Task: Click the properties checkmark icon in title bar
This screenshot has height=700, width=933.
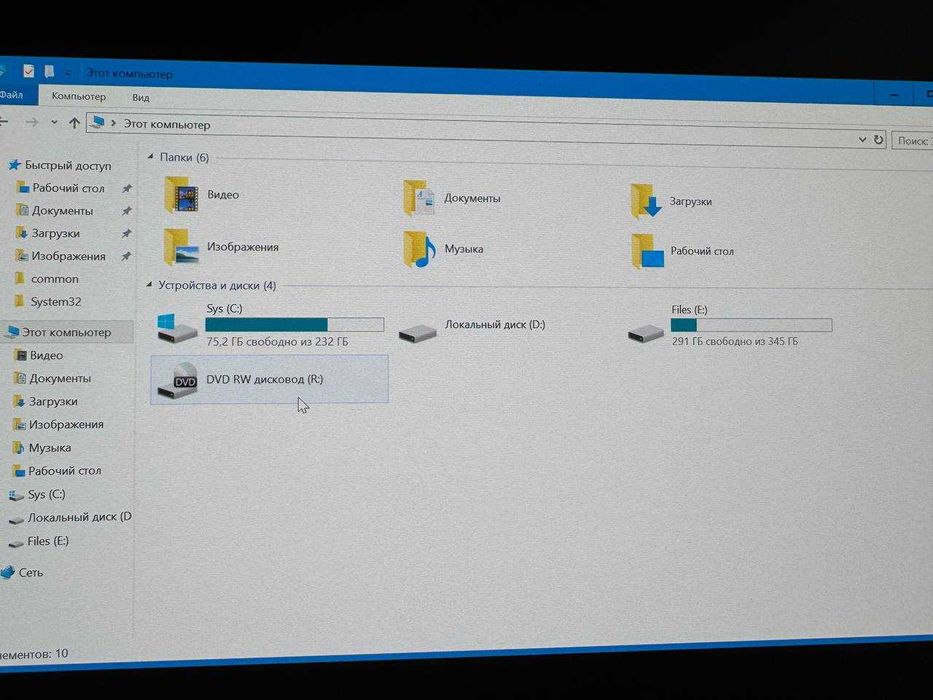Action: (29, 71)
